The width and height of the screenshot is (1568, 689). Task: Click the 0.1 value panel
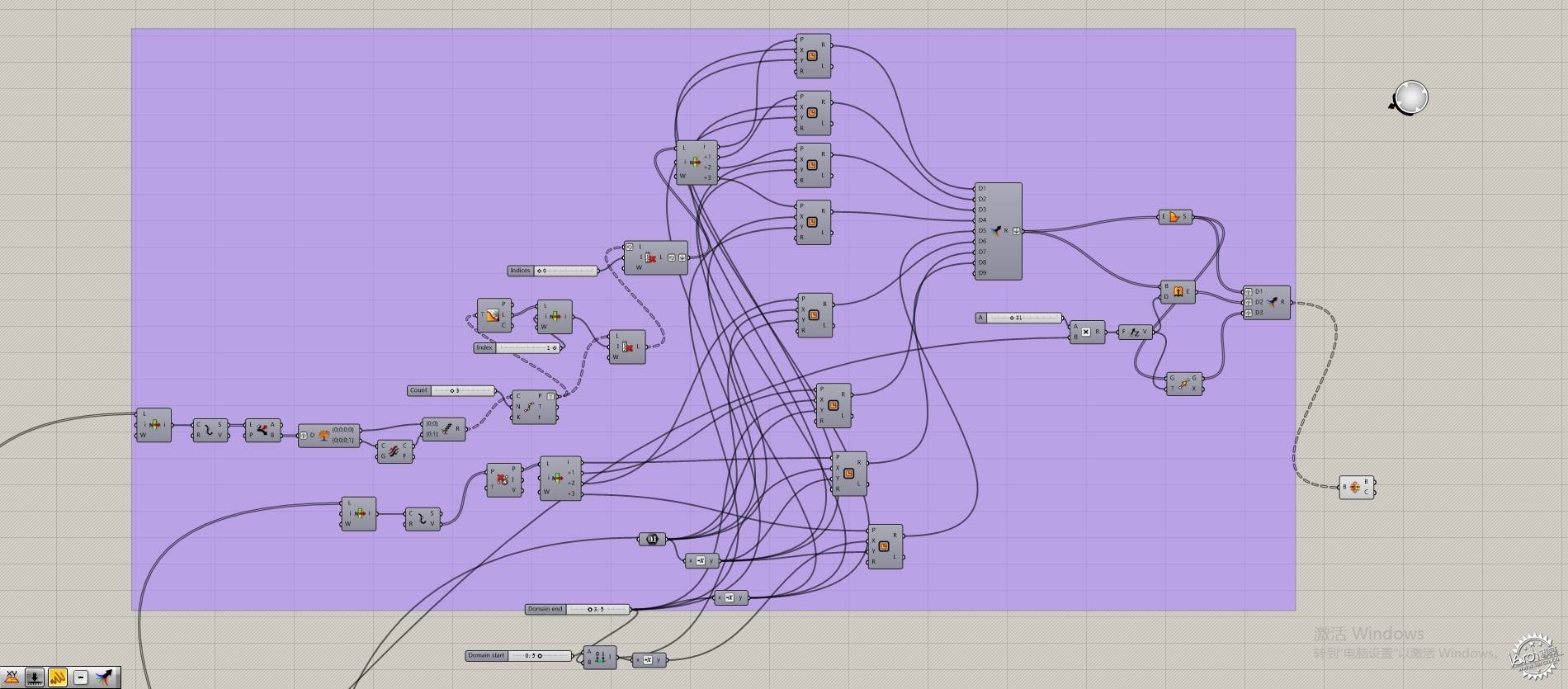[x=652, y=540]
